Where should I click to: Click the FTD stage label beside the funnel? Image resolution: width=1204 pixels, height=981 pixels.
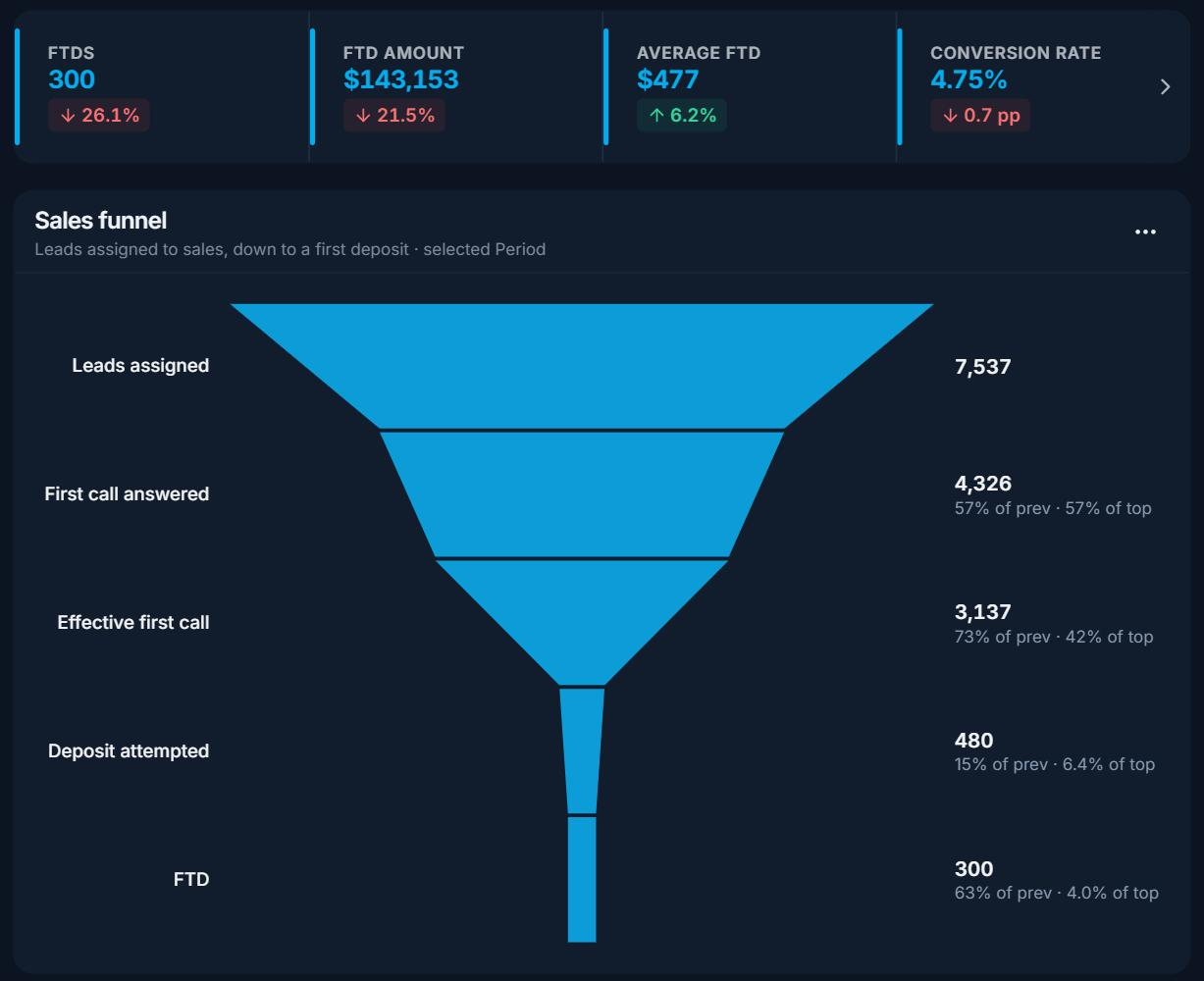click(x=191, y=880)
